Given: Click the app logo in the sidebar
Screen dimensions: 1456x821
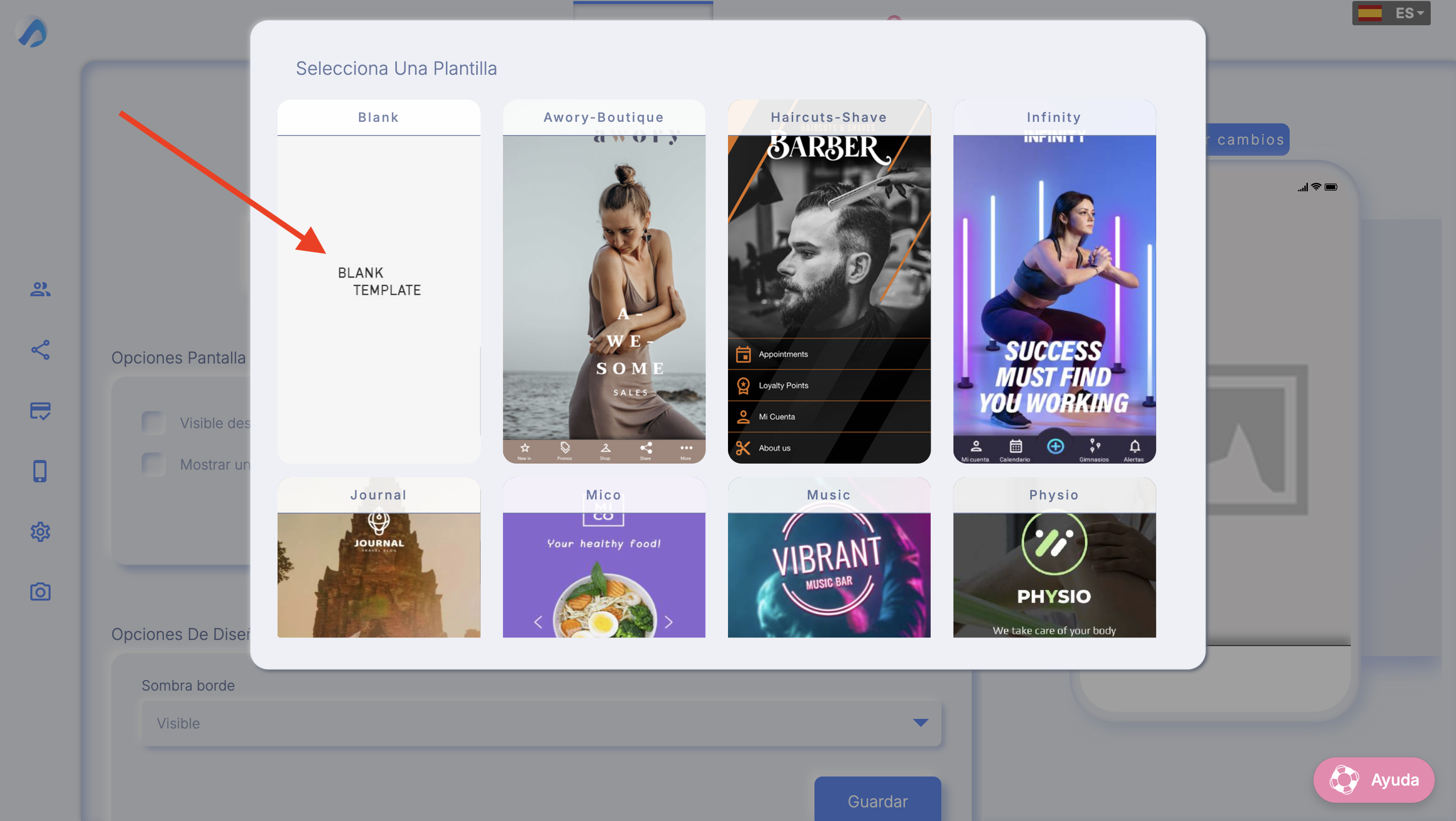Looking at the screenshot, I should coord(33,32).
